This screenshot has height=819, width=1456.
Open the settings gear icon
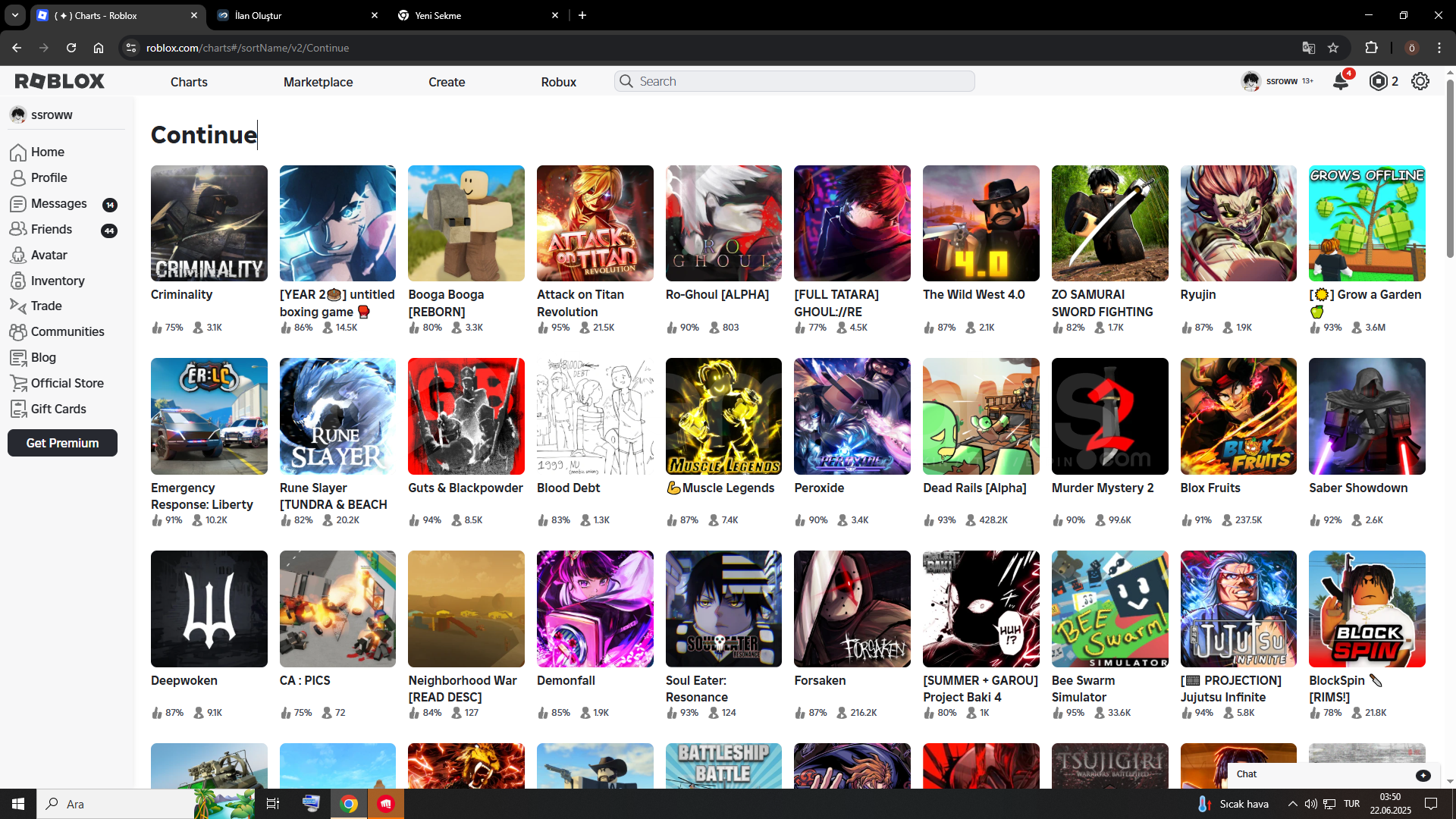(x=1420, y=81)
